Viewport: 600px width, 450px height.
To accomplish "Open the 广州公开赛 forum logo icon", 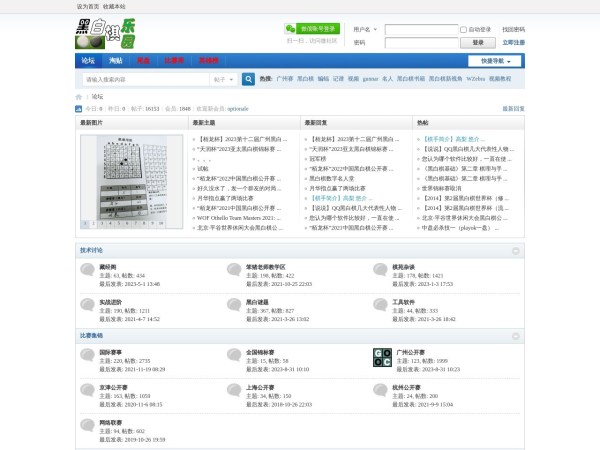I will pos(382,358).
